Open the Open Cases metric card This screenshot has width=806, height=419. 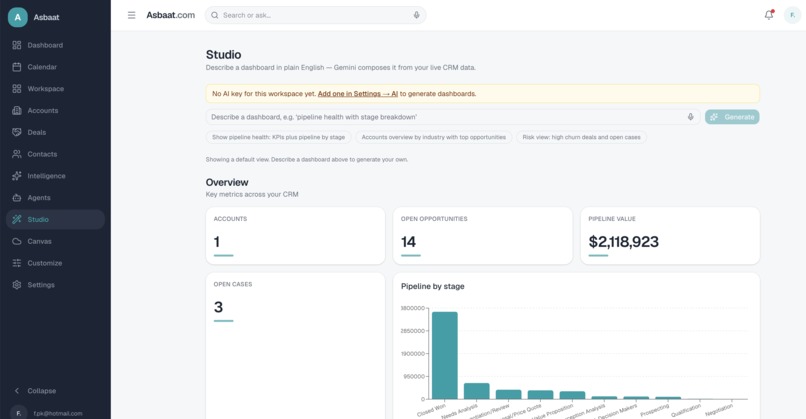coord(296,346)
